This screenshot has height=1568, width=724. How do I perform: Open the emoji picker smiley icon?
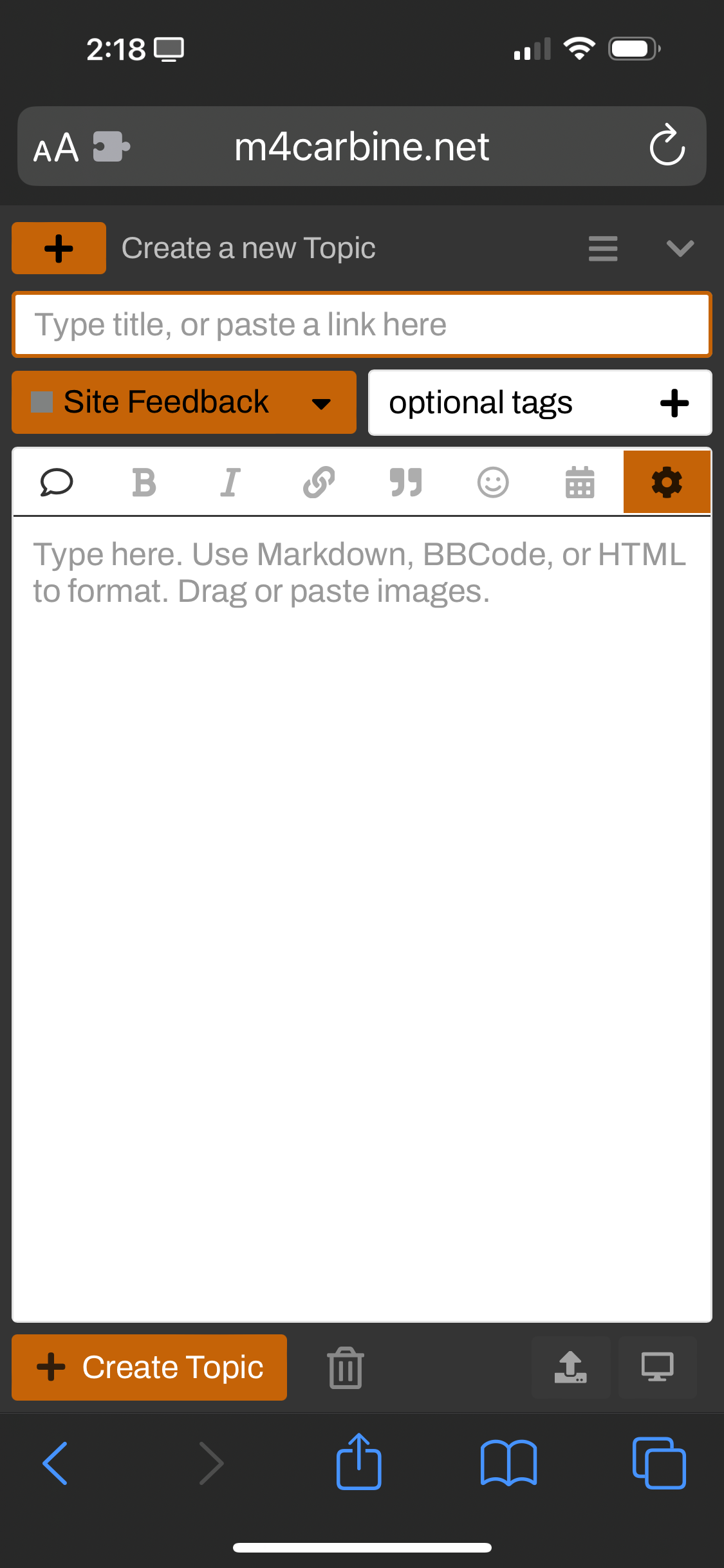click(x=493, y=483)
